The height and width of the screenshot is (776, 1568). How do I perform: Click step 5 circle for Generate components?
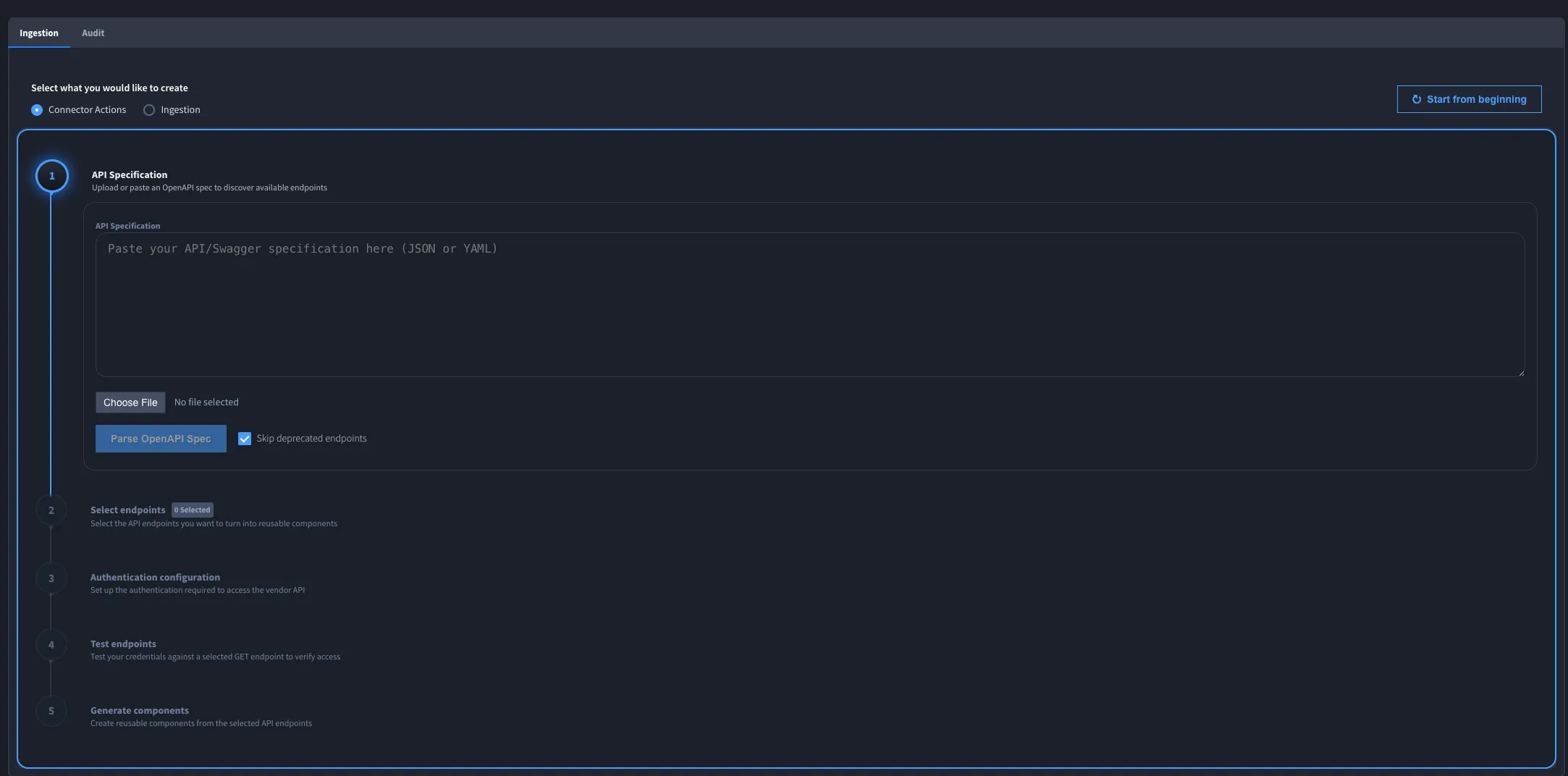[x=51, y=711]
